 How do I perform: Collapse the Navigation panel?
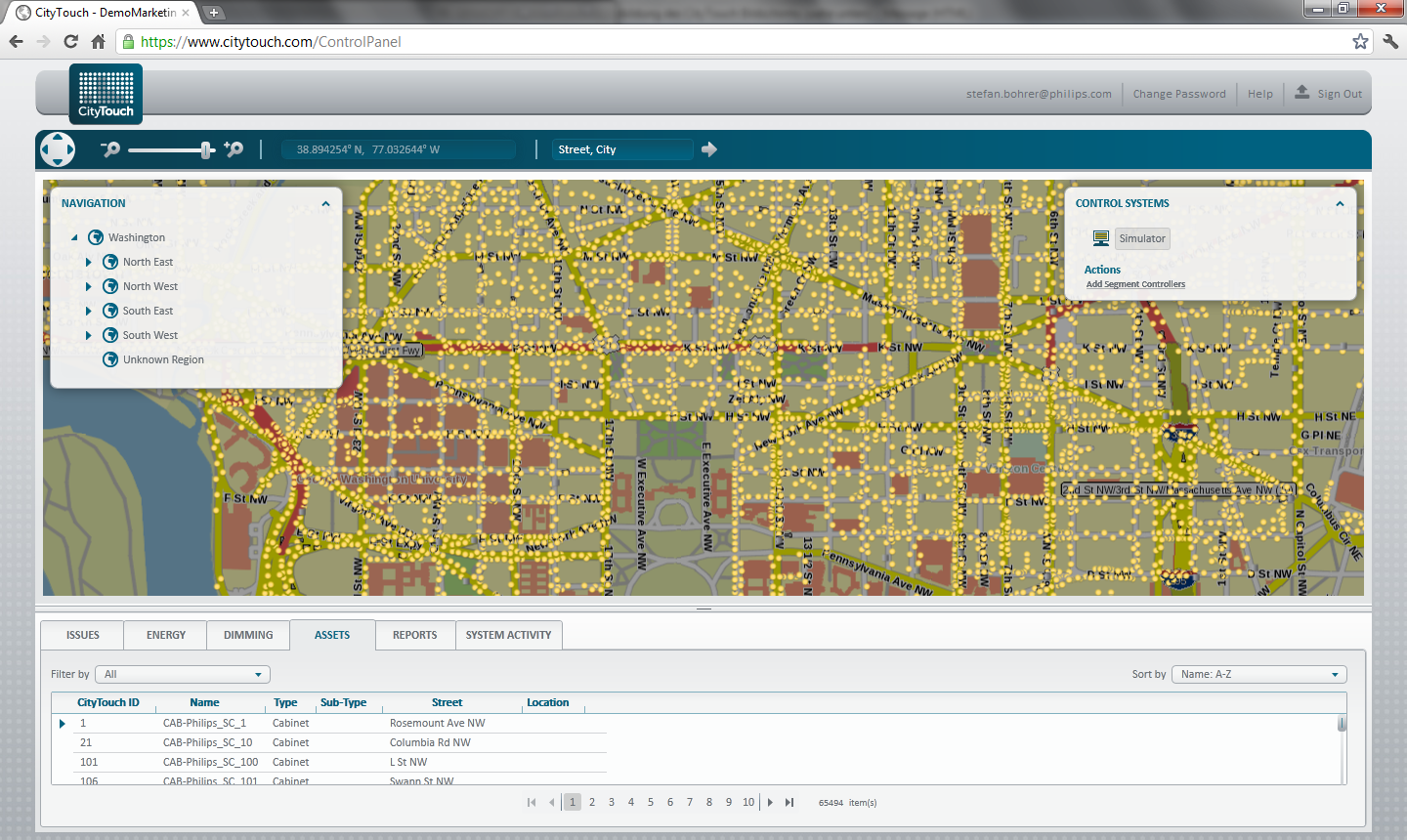325,204
